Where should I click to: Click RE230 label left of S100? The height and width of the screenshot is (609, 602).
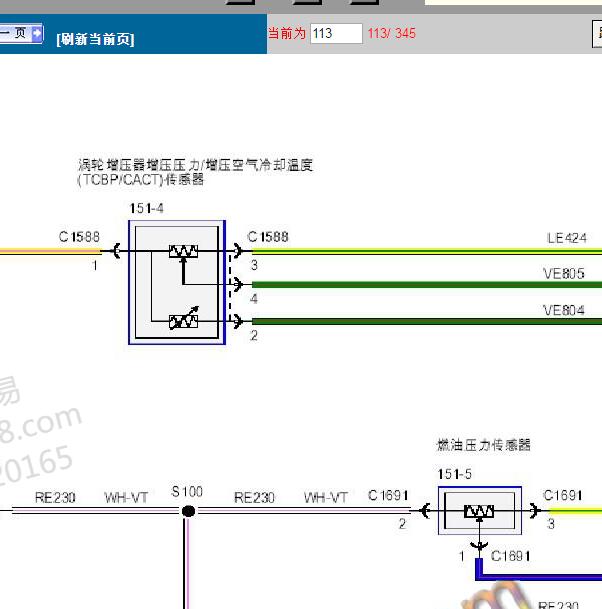point(55,498)
